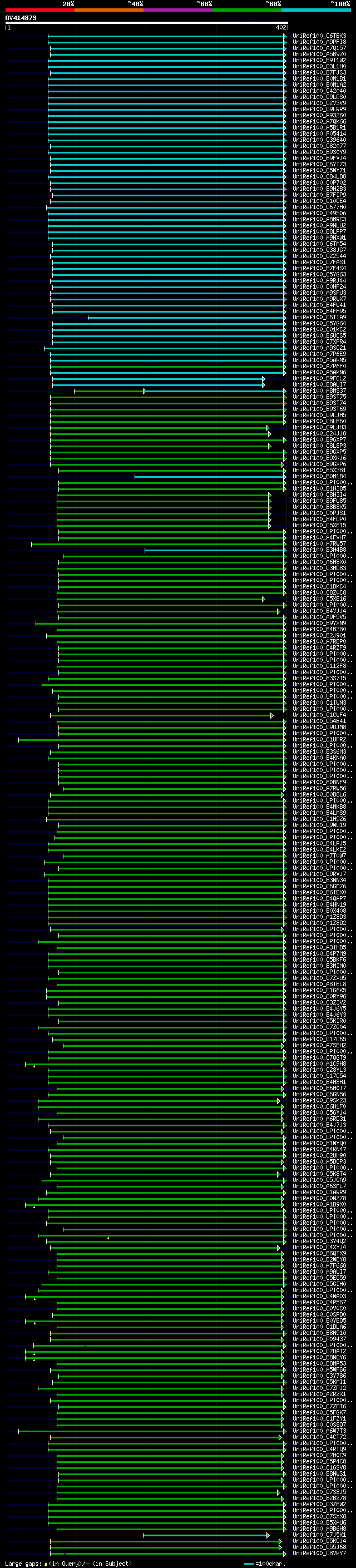
Task: Select the UniRef100_B9XKJ6 label
Action: pos(319,458)
